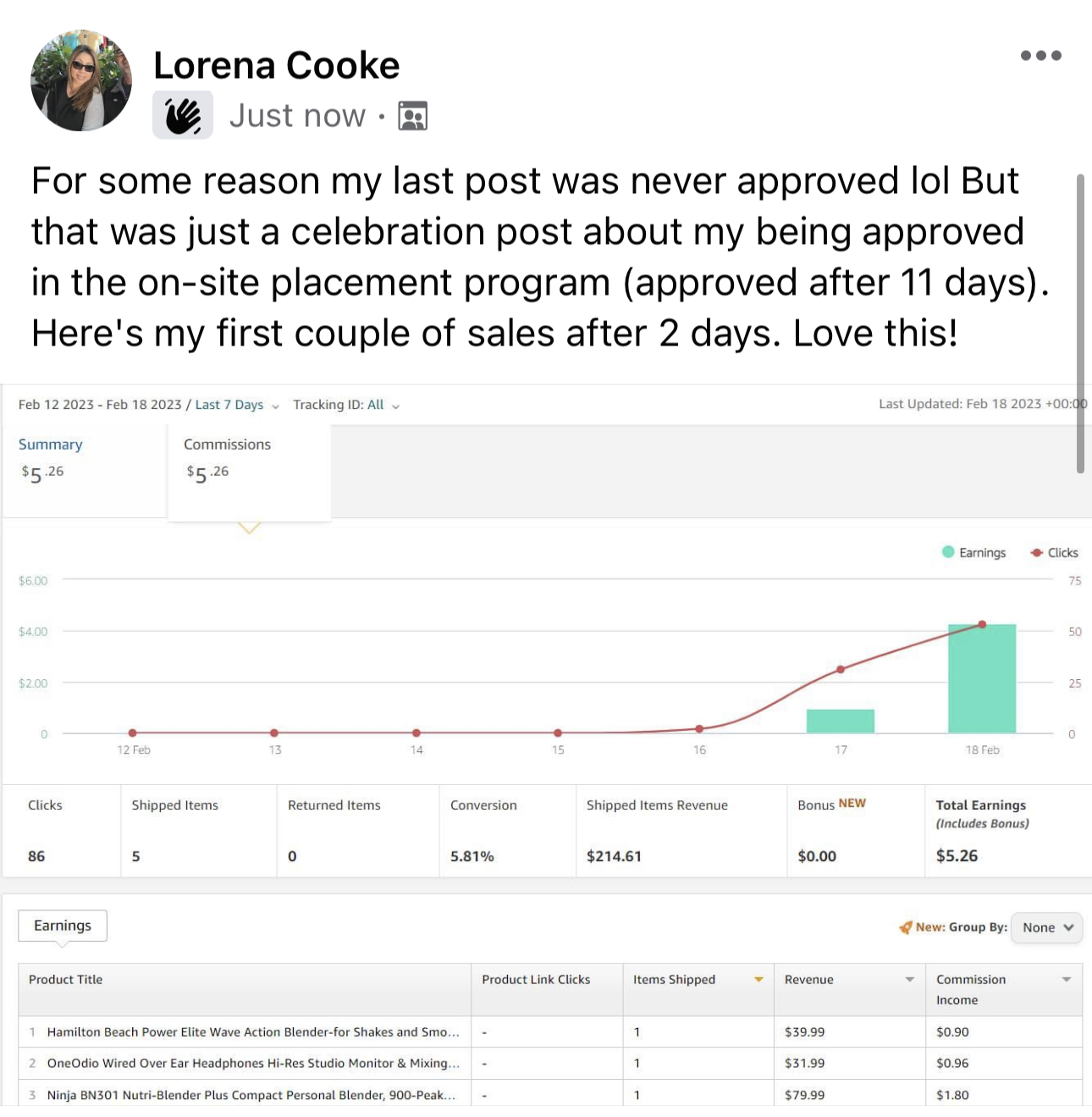Click the 17 Feb clicks data point
This screenshot has height=1117, width=1092.
pos(841,669)
